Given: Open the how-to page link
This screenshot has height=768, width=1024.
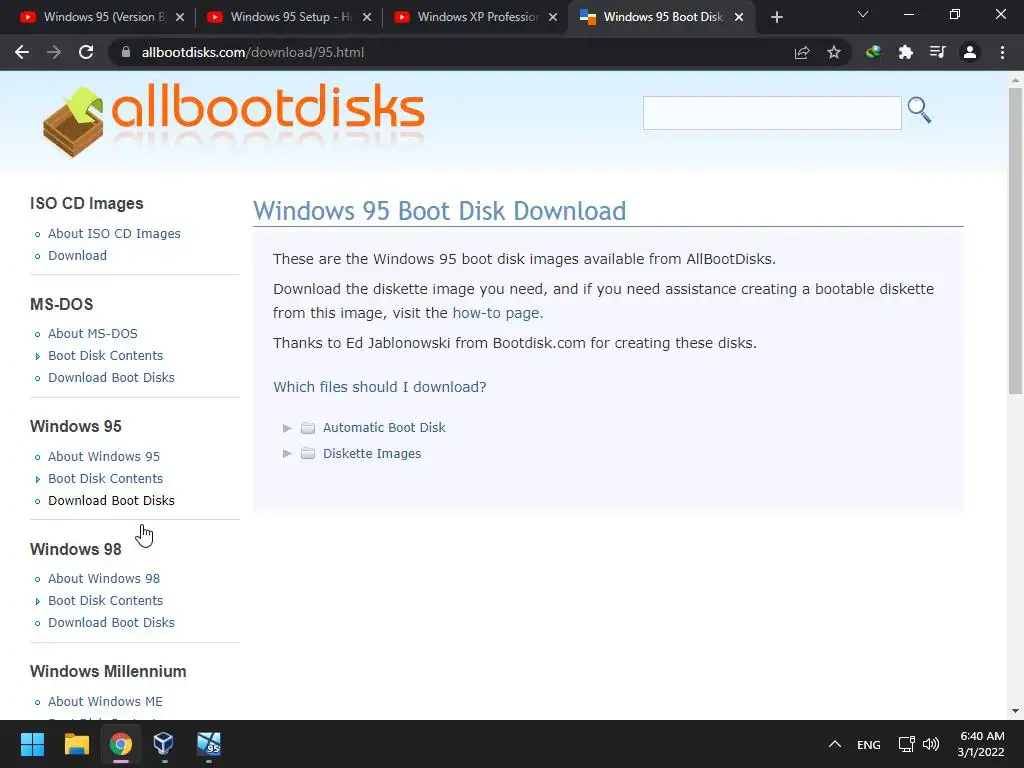Looking at the screenshot, I should [x=496, y=313].
